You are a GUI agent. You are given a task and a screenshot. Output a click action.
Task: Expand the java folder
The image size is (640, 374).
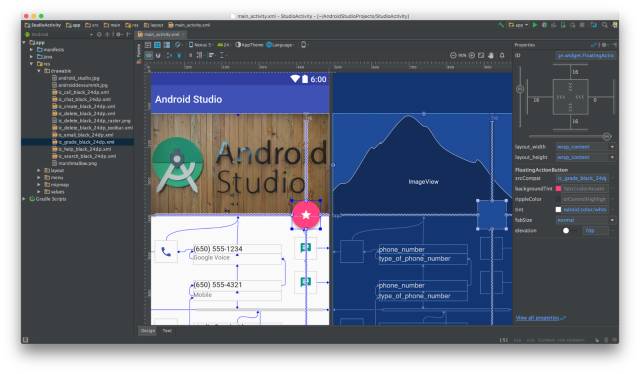pyautogui.click(x=31, y=57)
